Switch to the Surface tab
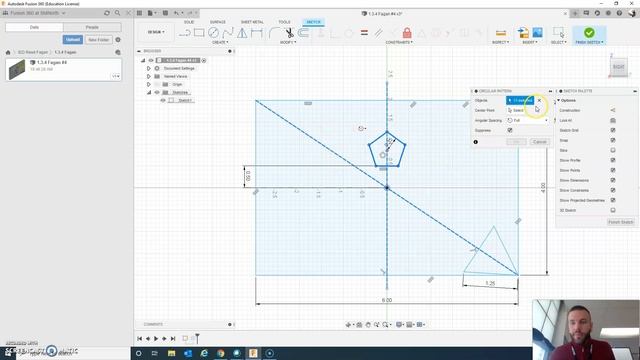This screenshot has width=640, height=360. [x=218, y=22]
